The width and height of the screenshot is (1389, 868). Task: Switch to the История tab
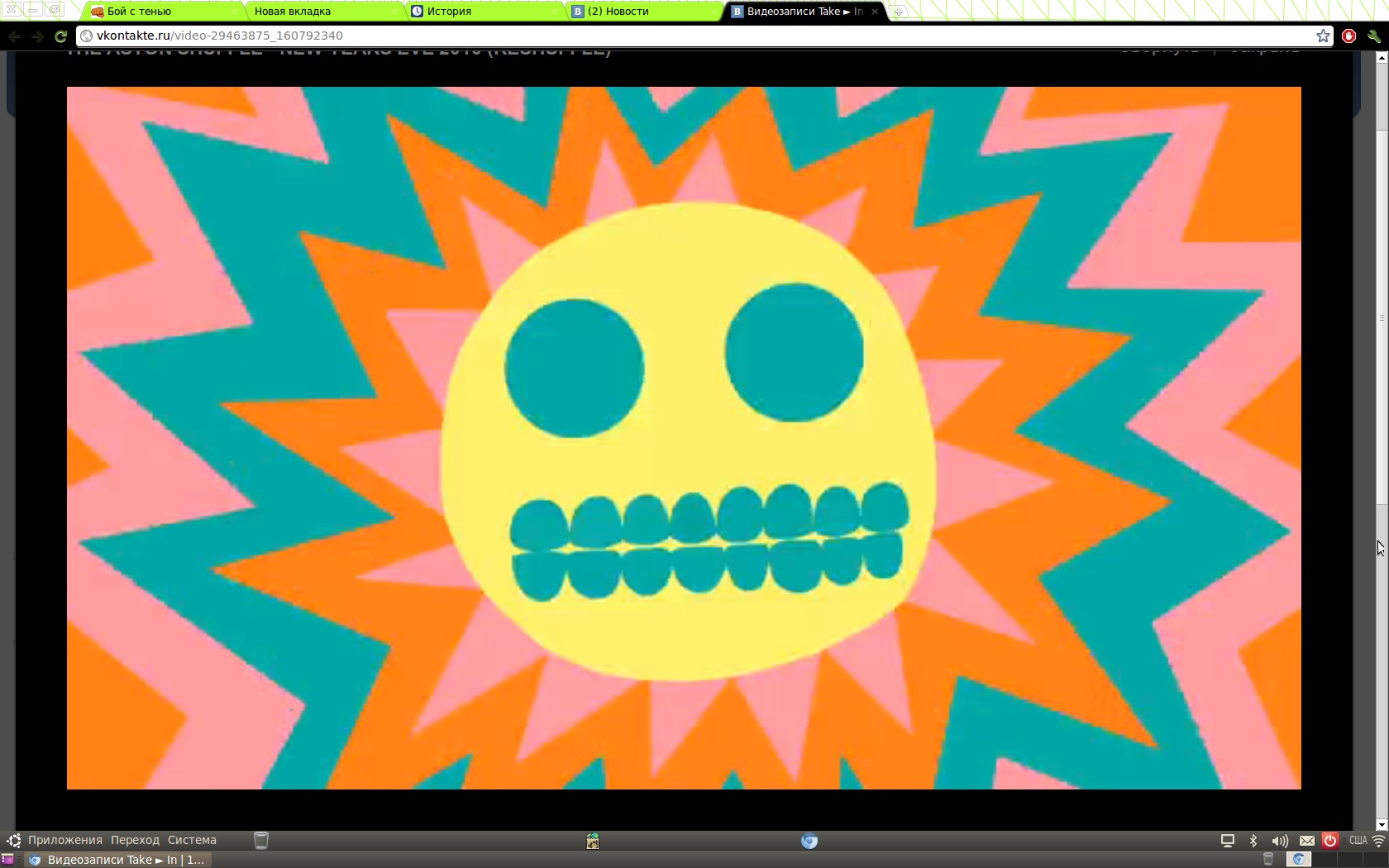(x=485, y=11)
